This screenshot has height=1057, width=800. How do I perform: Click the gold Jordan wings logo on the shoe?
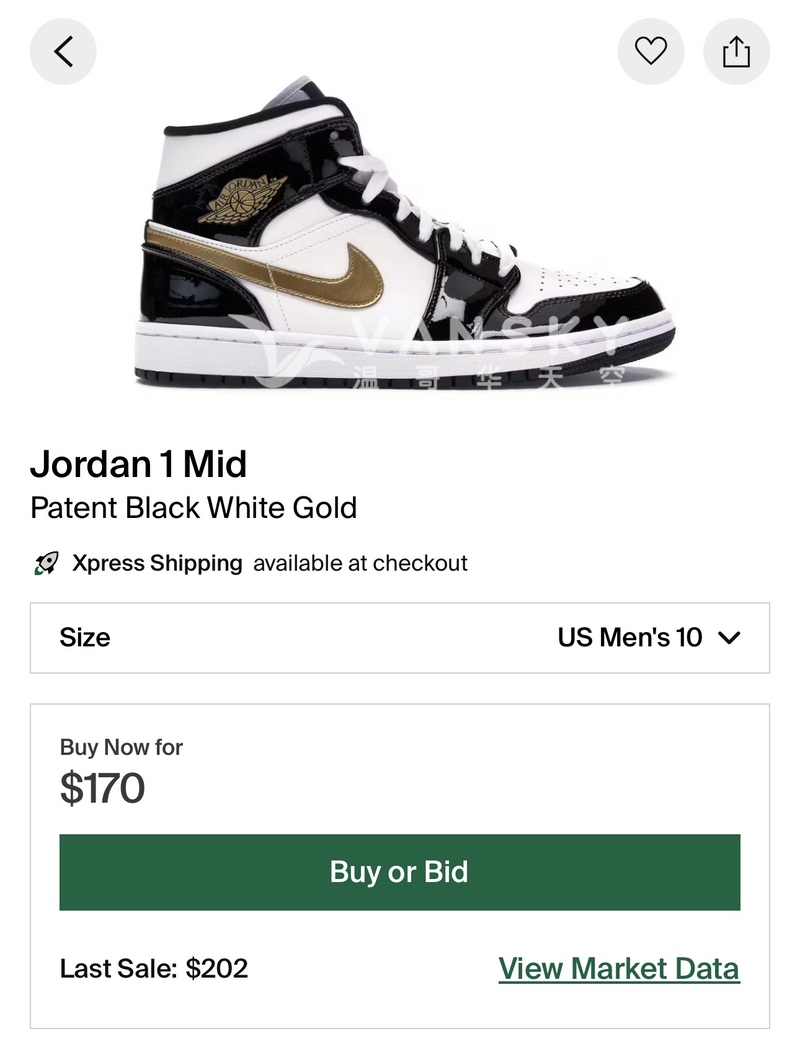point(241,198)
